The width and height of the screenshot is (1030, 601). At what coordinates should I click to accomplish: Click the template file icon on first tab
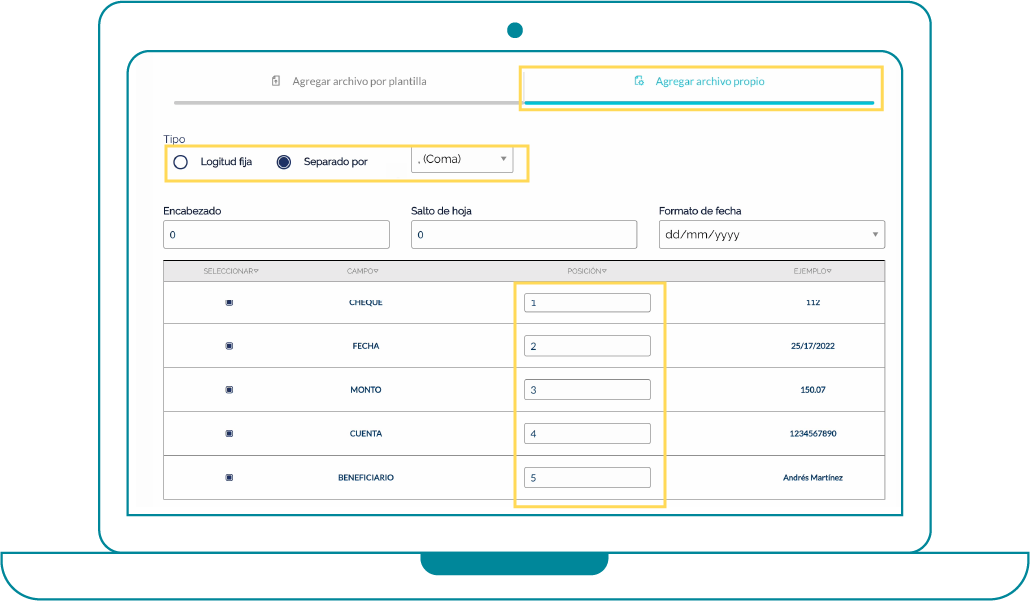[x=276, y=81]
